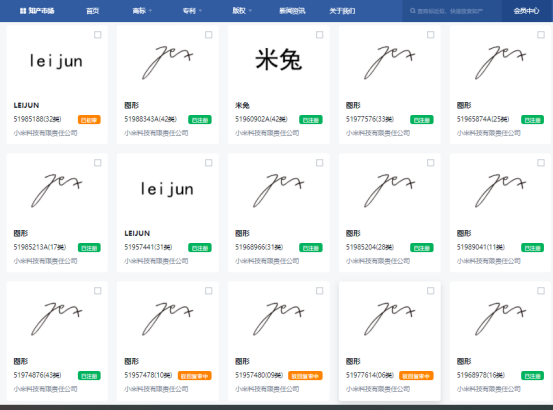The image size is (553, 410).
Task: Click the number 51957480(09类)
Action: click(259, 375)
